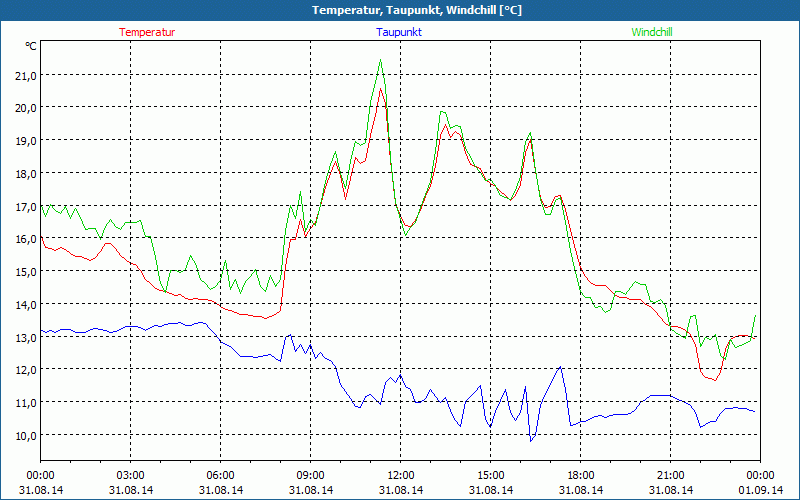800x500 pixels.
Task: Click the 15:00 time axis label
Action: (x=490, y=476)
